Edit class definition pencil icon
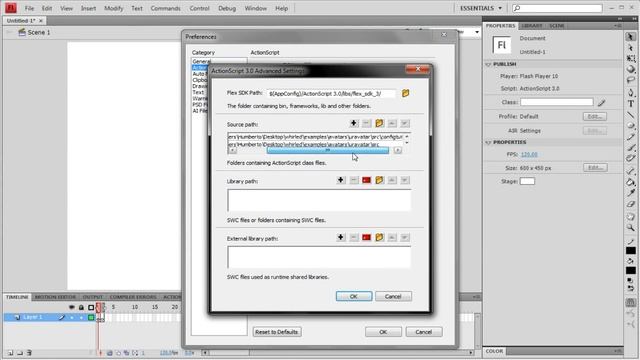The image size is (640, 360). pos(602,102)
